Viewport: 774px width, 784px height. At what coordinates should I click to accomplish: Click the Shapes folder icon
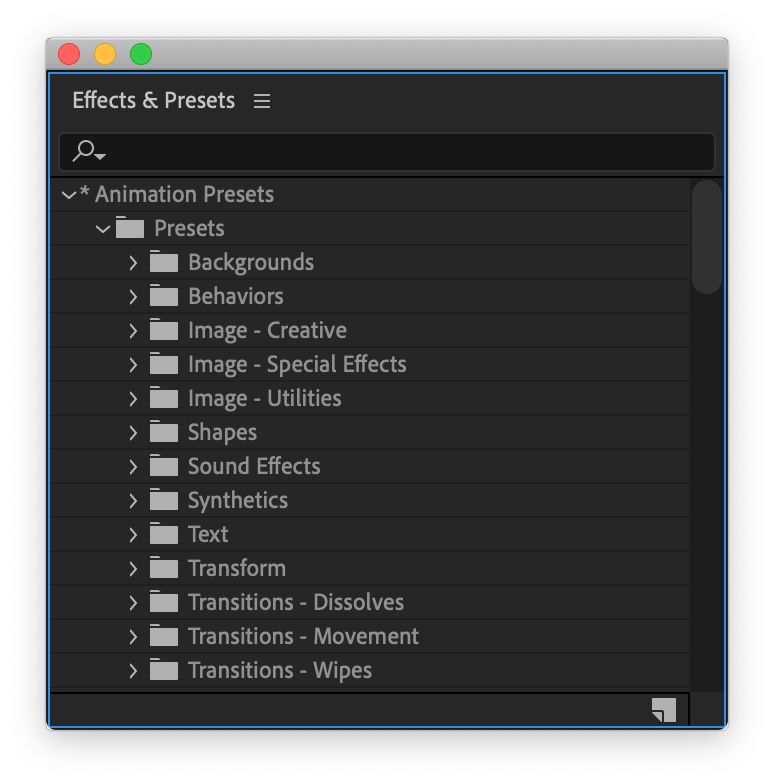point(163,432)
